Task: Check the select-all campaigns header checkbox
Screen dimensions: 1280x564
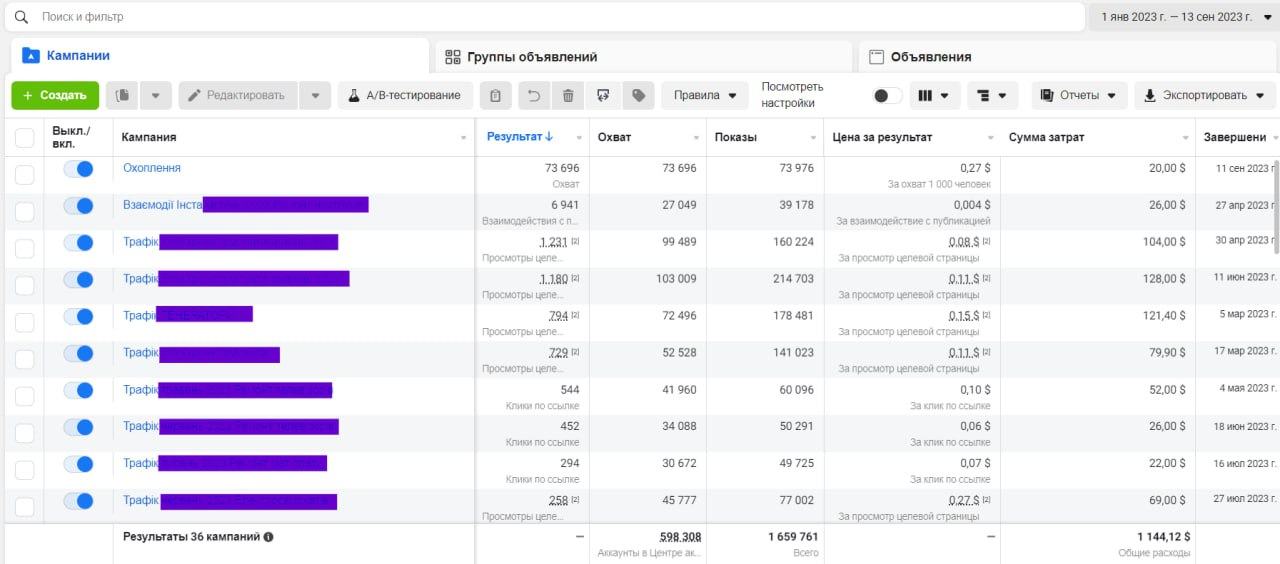Action: (x=25, y=138)
